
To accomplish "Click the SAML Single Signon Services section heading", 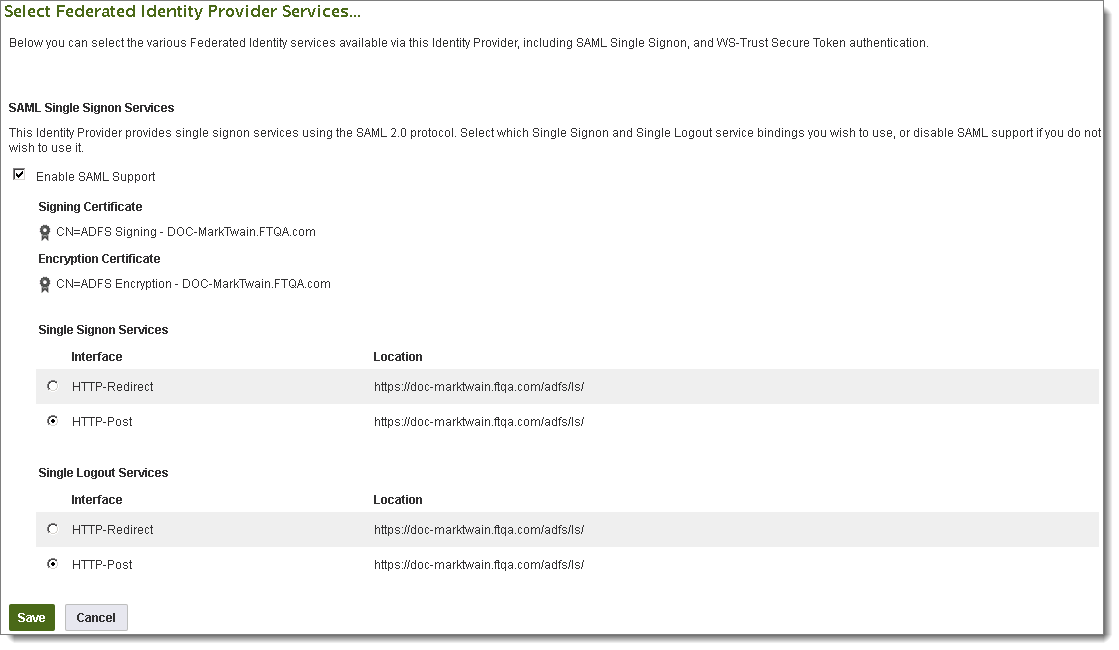I will click(x=94, y=107).
